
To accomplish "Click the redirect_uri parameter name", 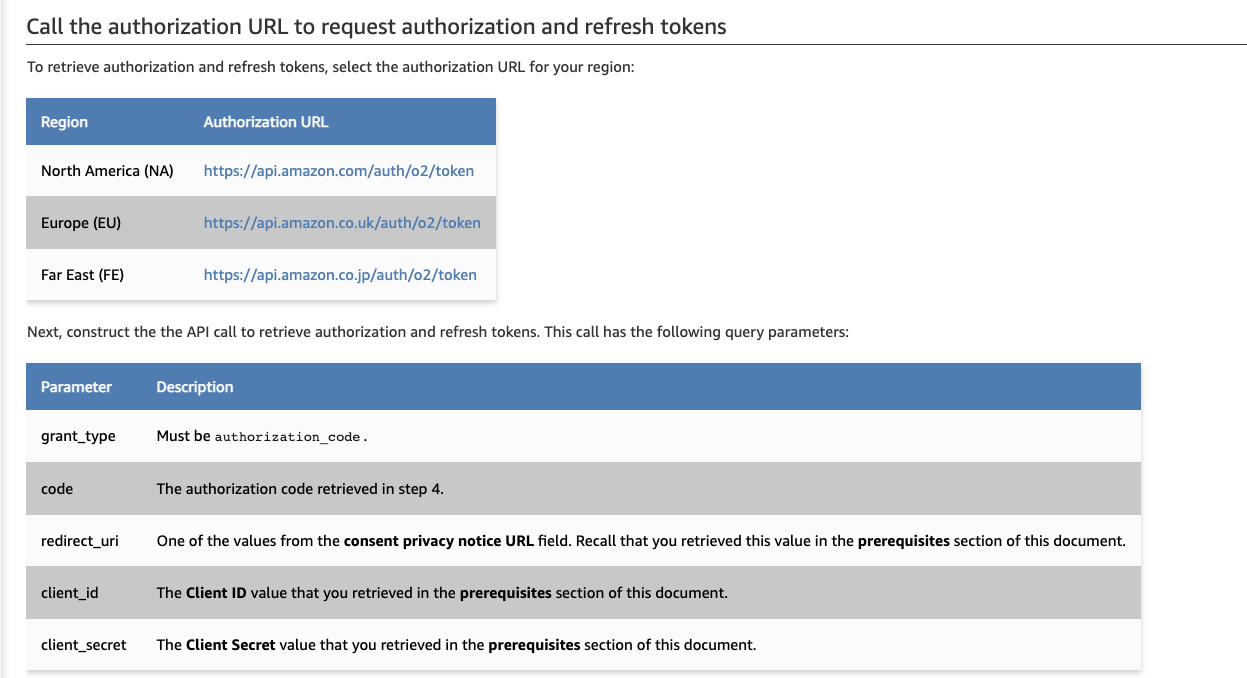I will tap(80, 541).
